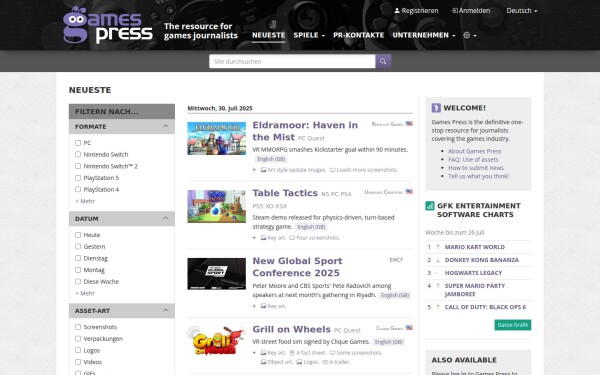Viewport: 600px width, 375px height.
Task: Open the Spiele dropdown menu
Action: [x=309, y=35]
